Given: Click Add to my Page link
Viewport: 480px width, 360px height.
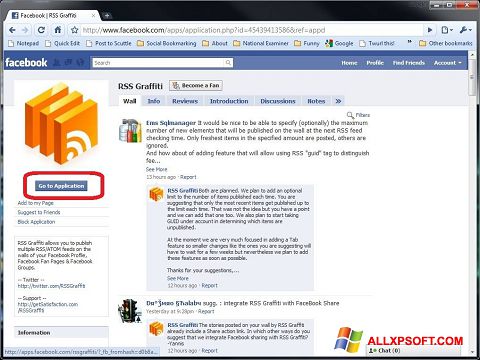Looking at the screenshot, I should [36, 203].
